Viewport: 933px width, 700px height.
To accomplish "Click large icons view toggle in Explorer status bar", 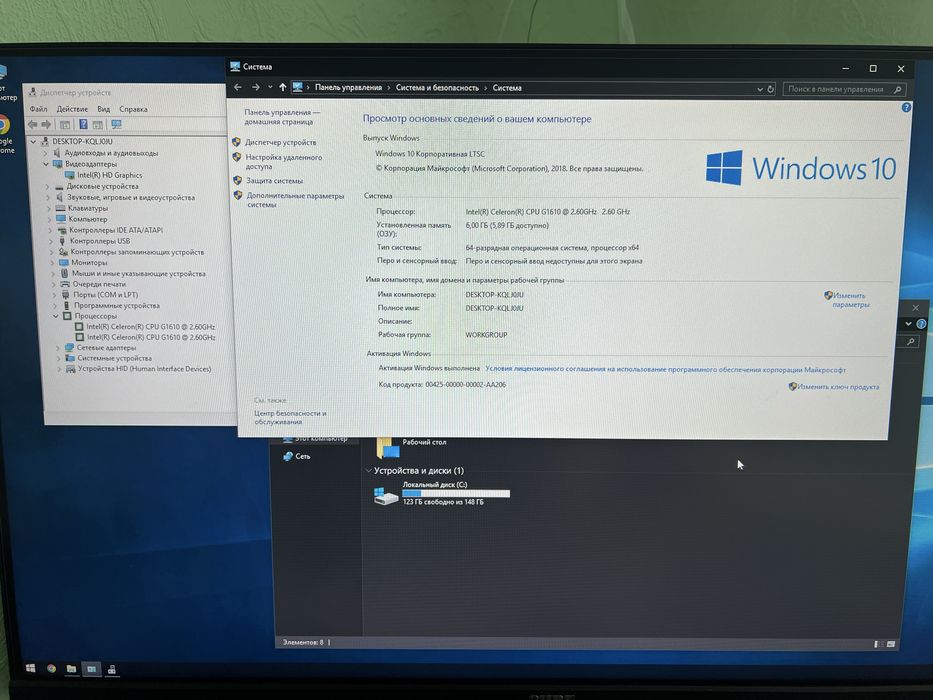I will pyautogui.click(x=891, y=643).
